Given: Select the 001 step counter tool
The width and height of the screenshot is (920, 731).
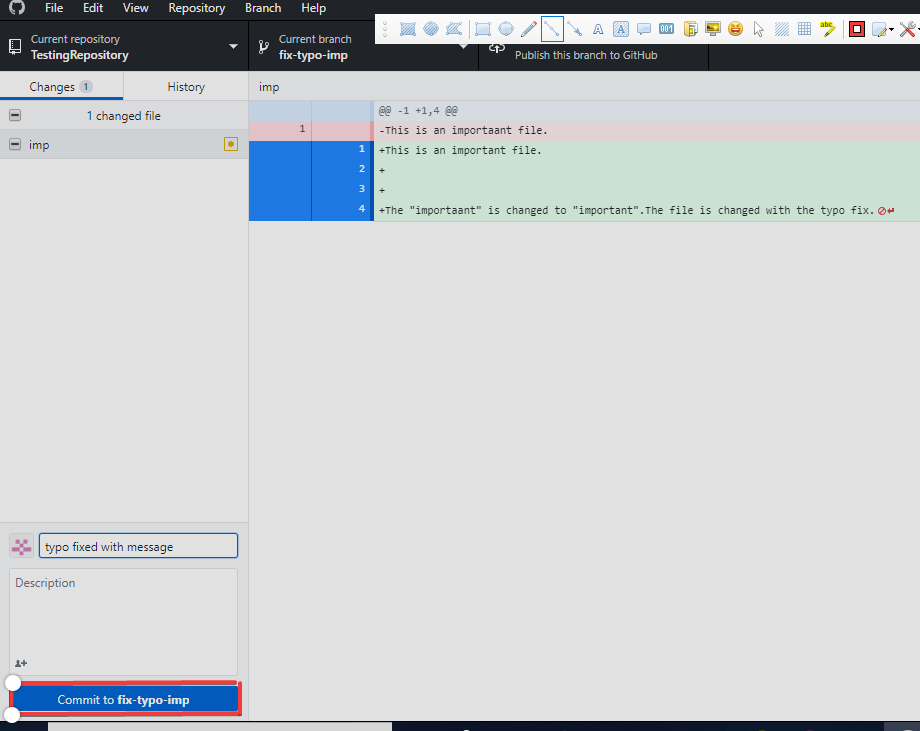Looking at the screenshot, I should 667,29.
